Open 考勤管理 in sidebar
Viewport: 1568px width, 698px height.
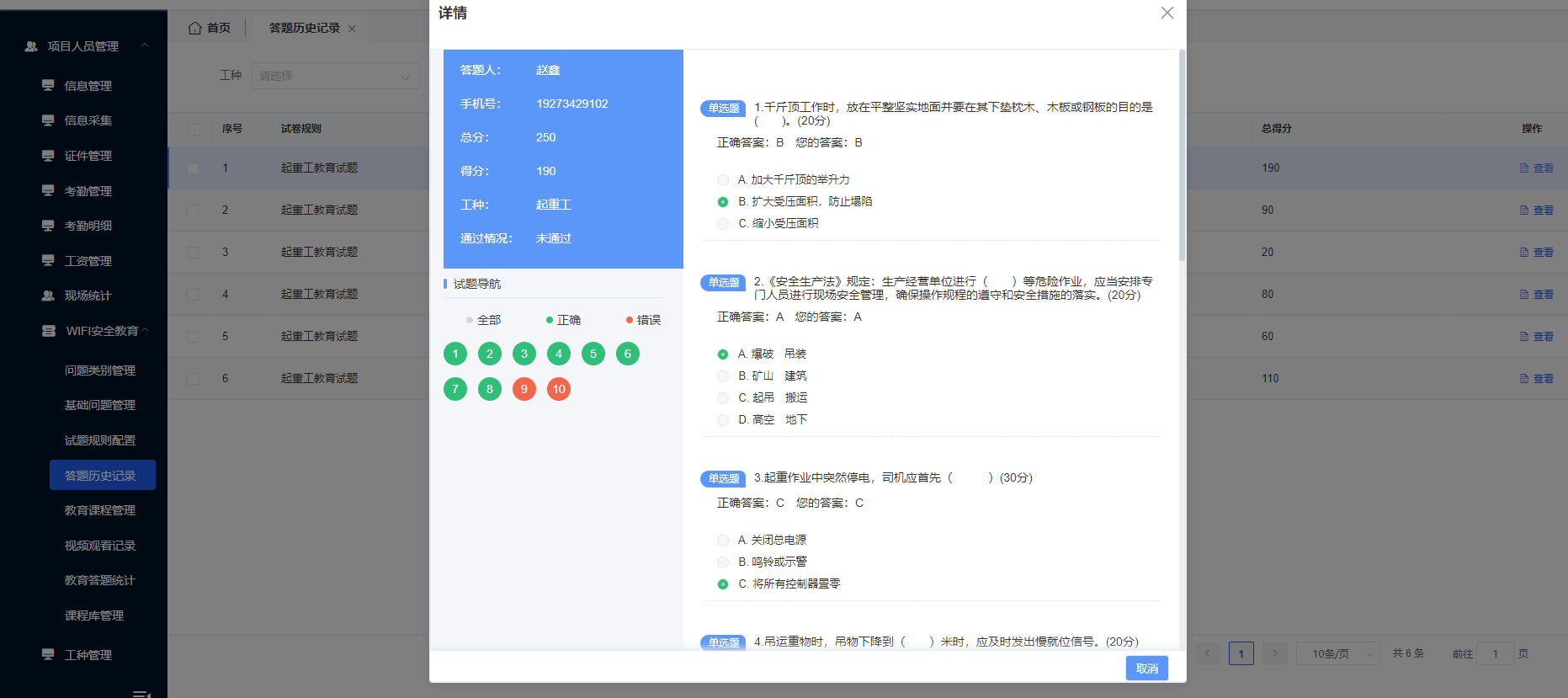pos(88,191)
